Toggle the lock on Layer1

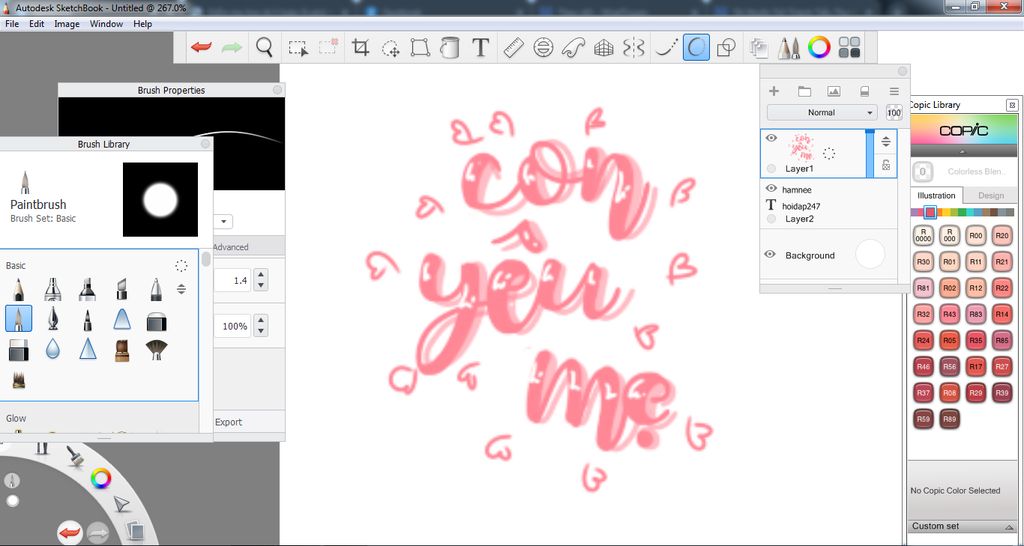[886, 165]
